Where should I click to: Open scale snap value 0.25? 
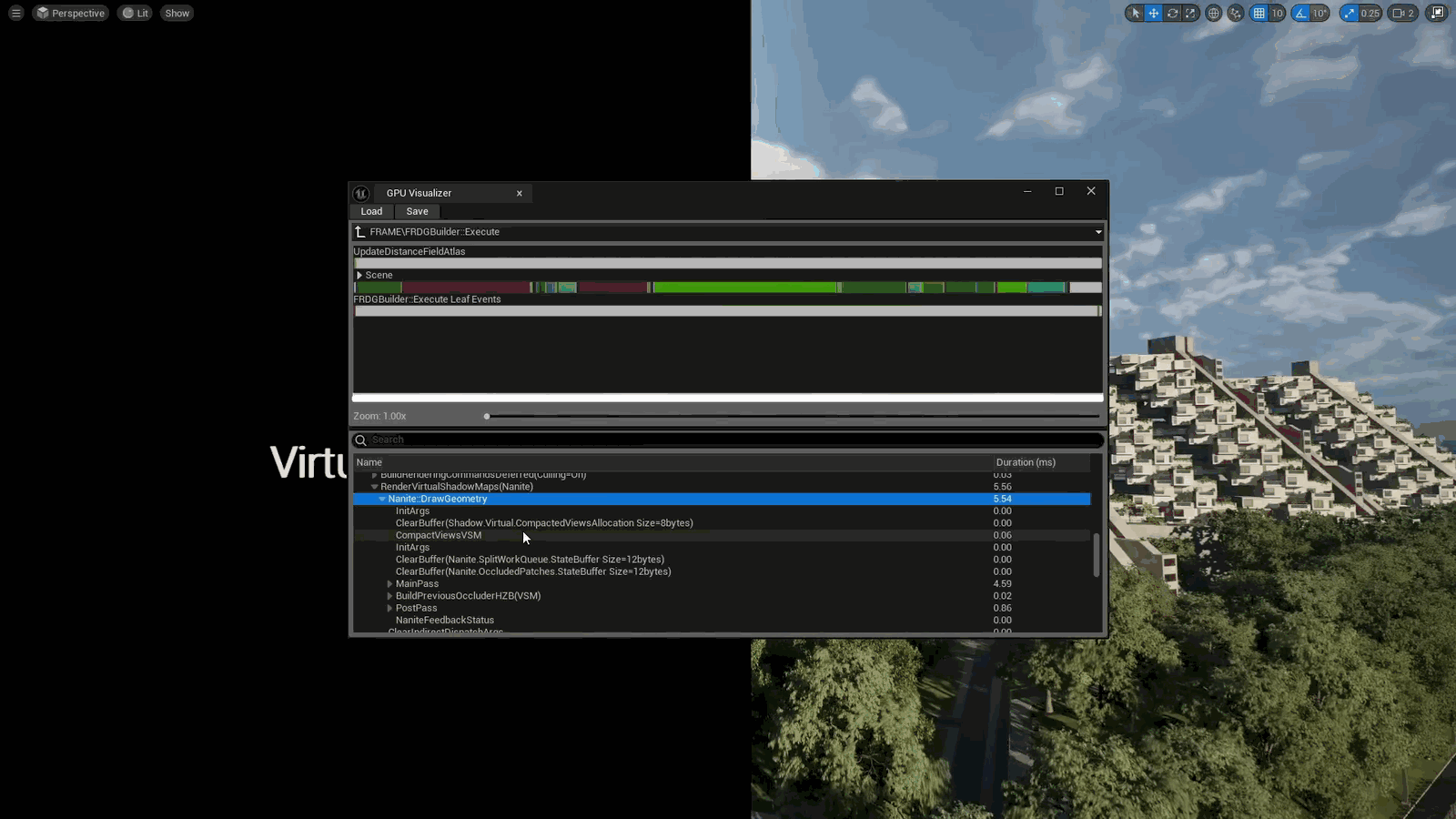point(1370,13)
